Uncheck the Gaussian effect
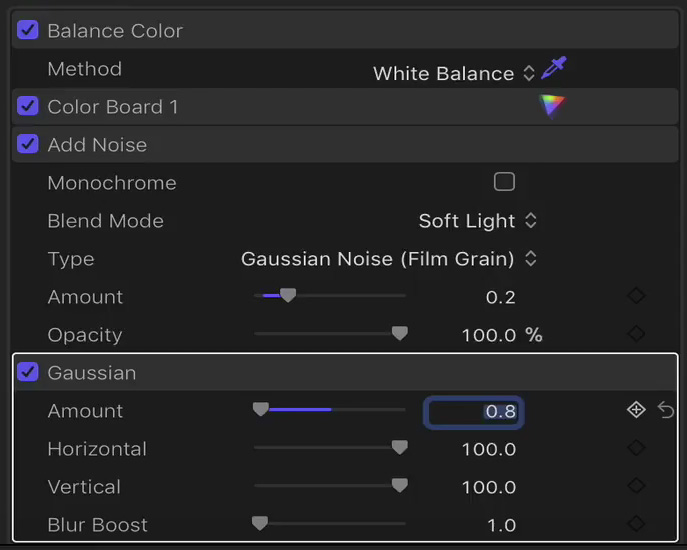This screenshot has height=550, width=687. pyautogui.click(x=28, y=372)
